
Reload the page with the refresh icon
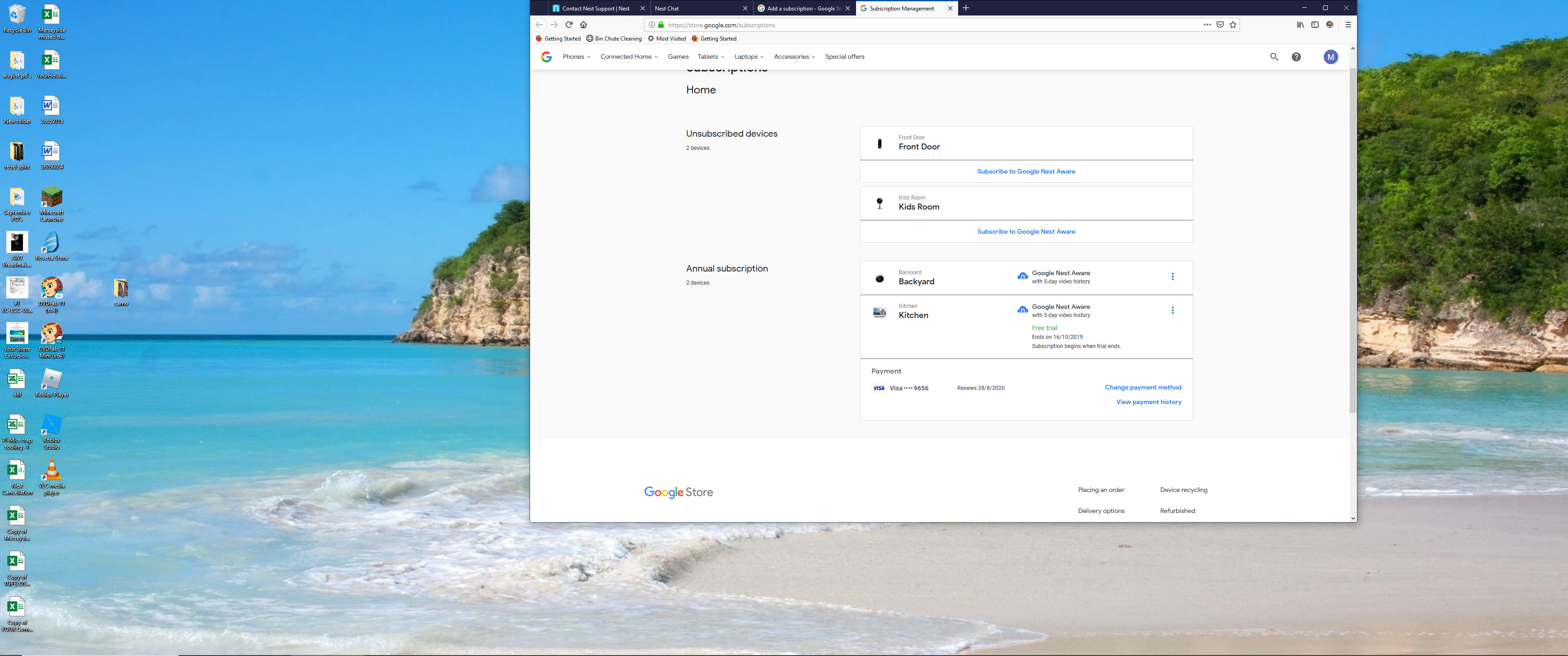568,25
